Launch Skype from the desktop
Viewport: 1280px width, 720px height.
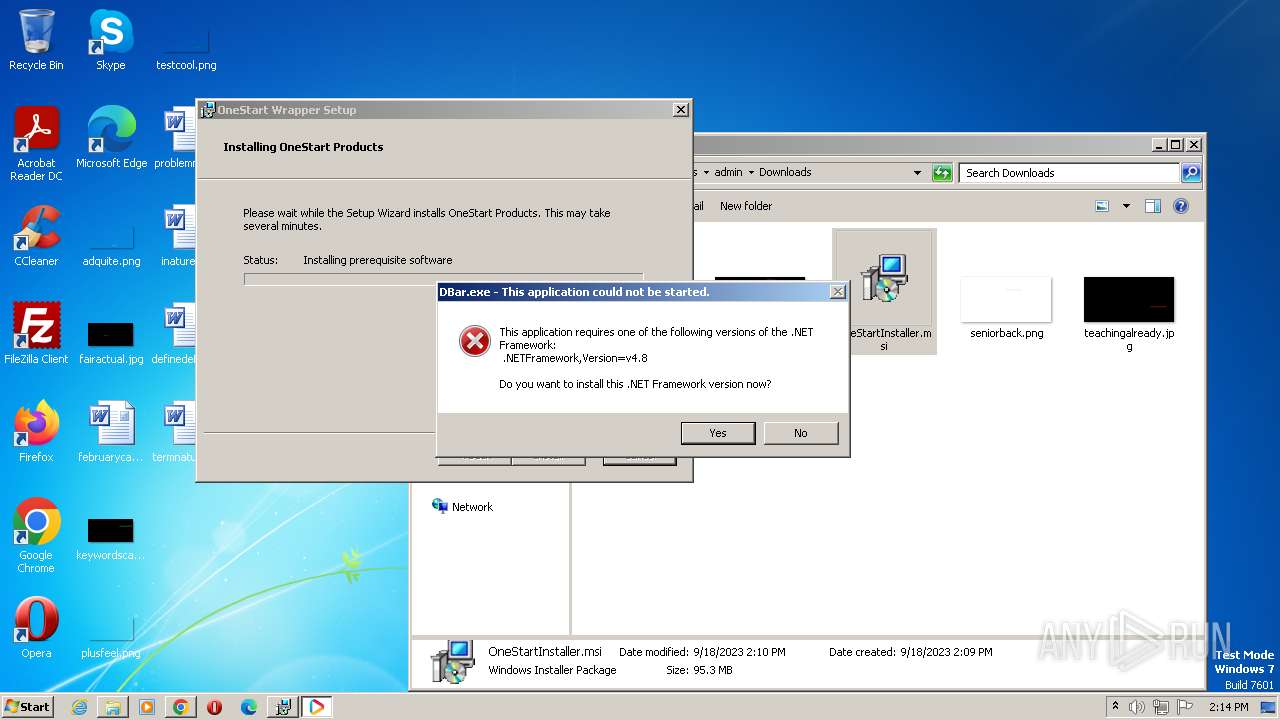coord(110,40)
